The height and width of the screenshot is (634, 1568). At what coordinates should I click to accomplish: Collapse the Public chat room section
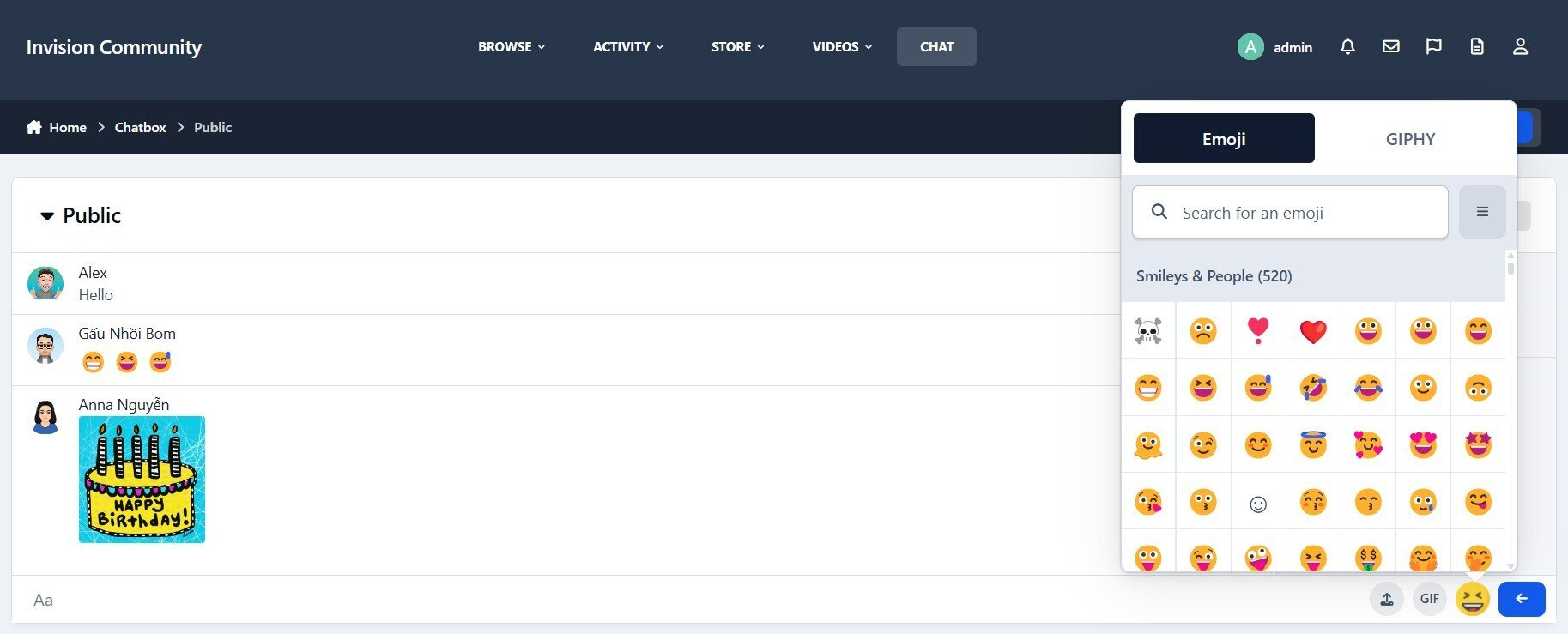[47, 216]
